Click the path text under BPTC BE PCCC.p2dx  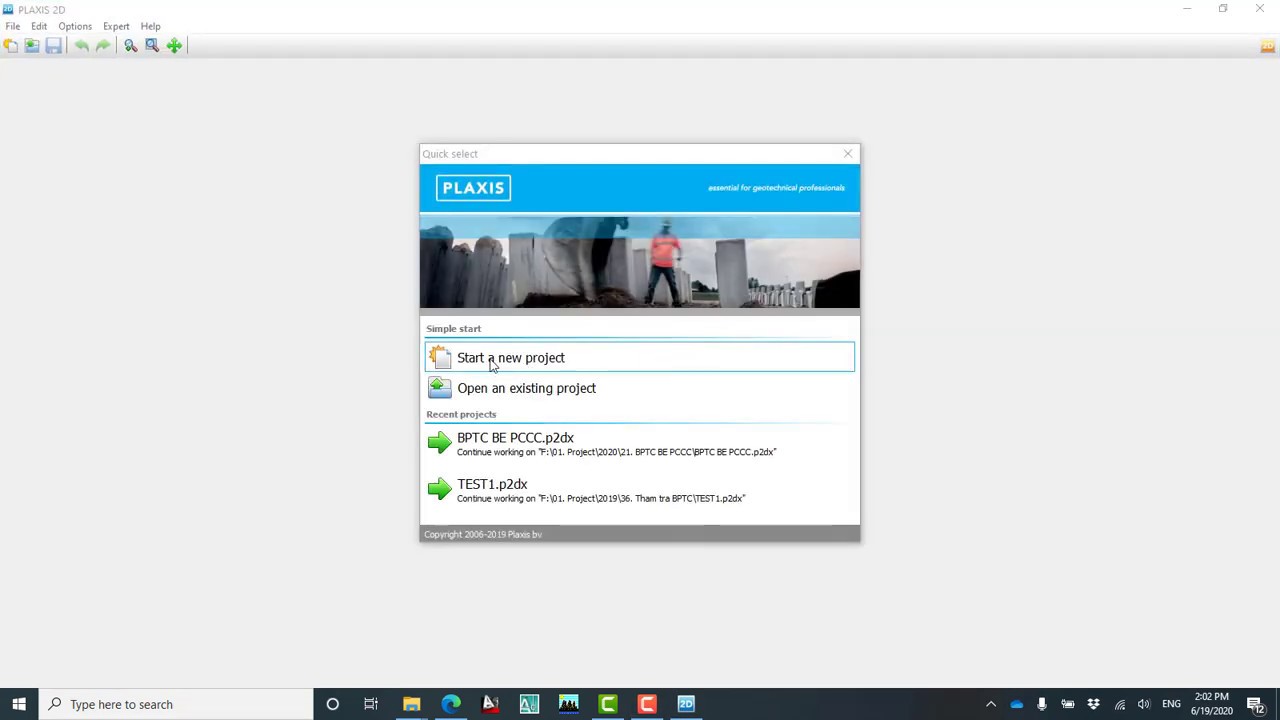pyautogui.click(x=616, y=452)
